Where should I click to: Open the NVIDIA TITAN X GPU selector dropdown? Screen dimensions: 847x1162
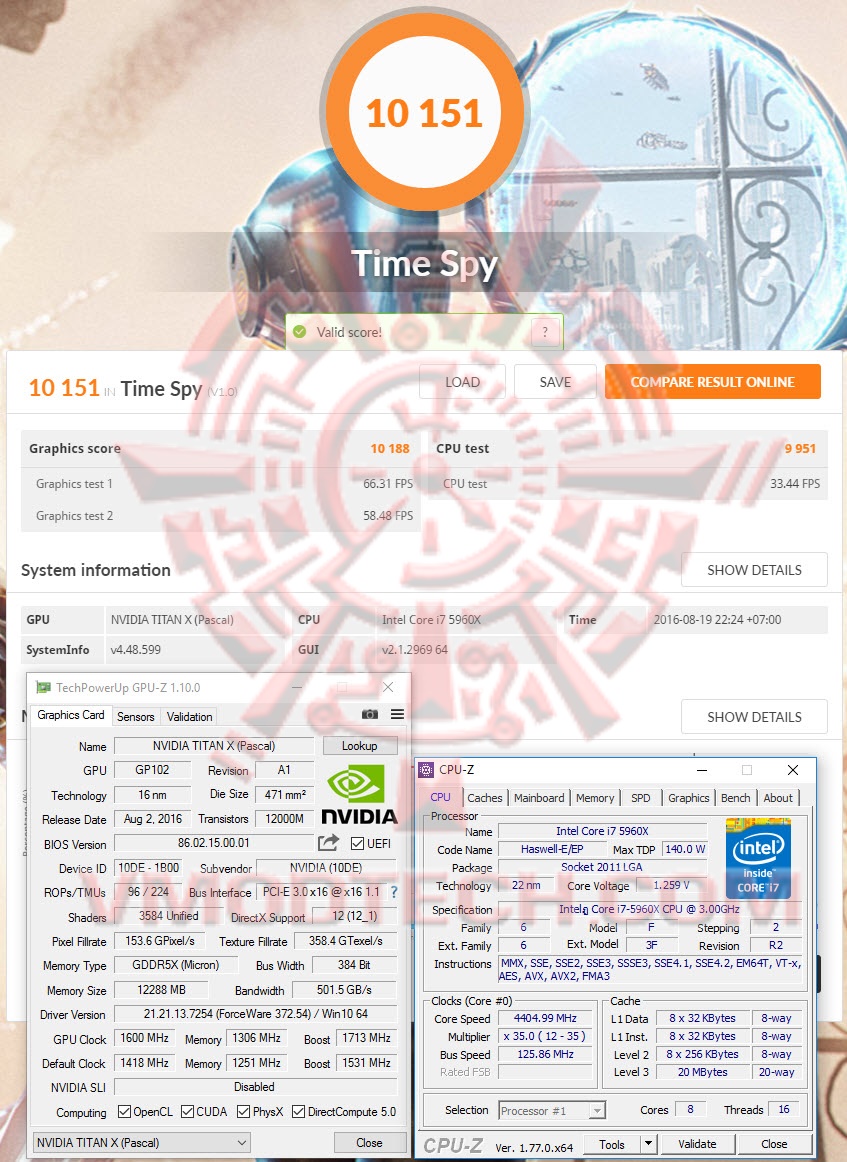[x=142, y=1143]
